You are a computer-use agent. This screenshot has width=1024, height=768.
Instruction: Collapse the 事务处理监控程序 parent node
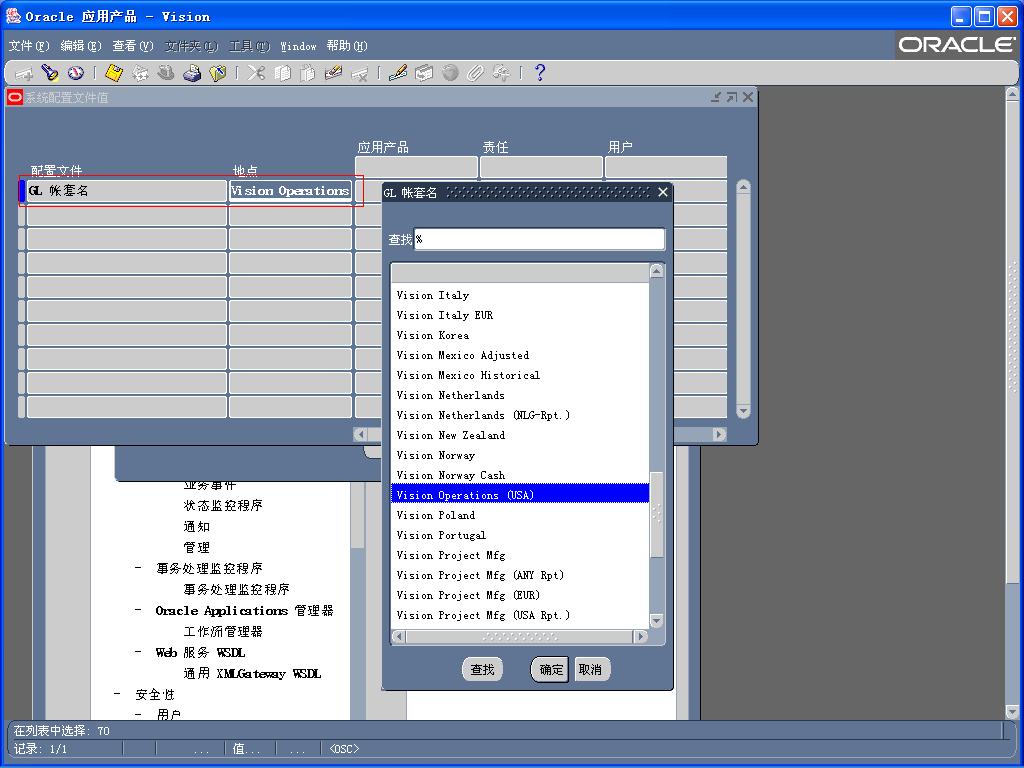point(138,568)
